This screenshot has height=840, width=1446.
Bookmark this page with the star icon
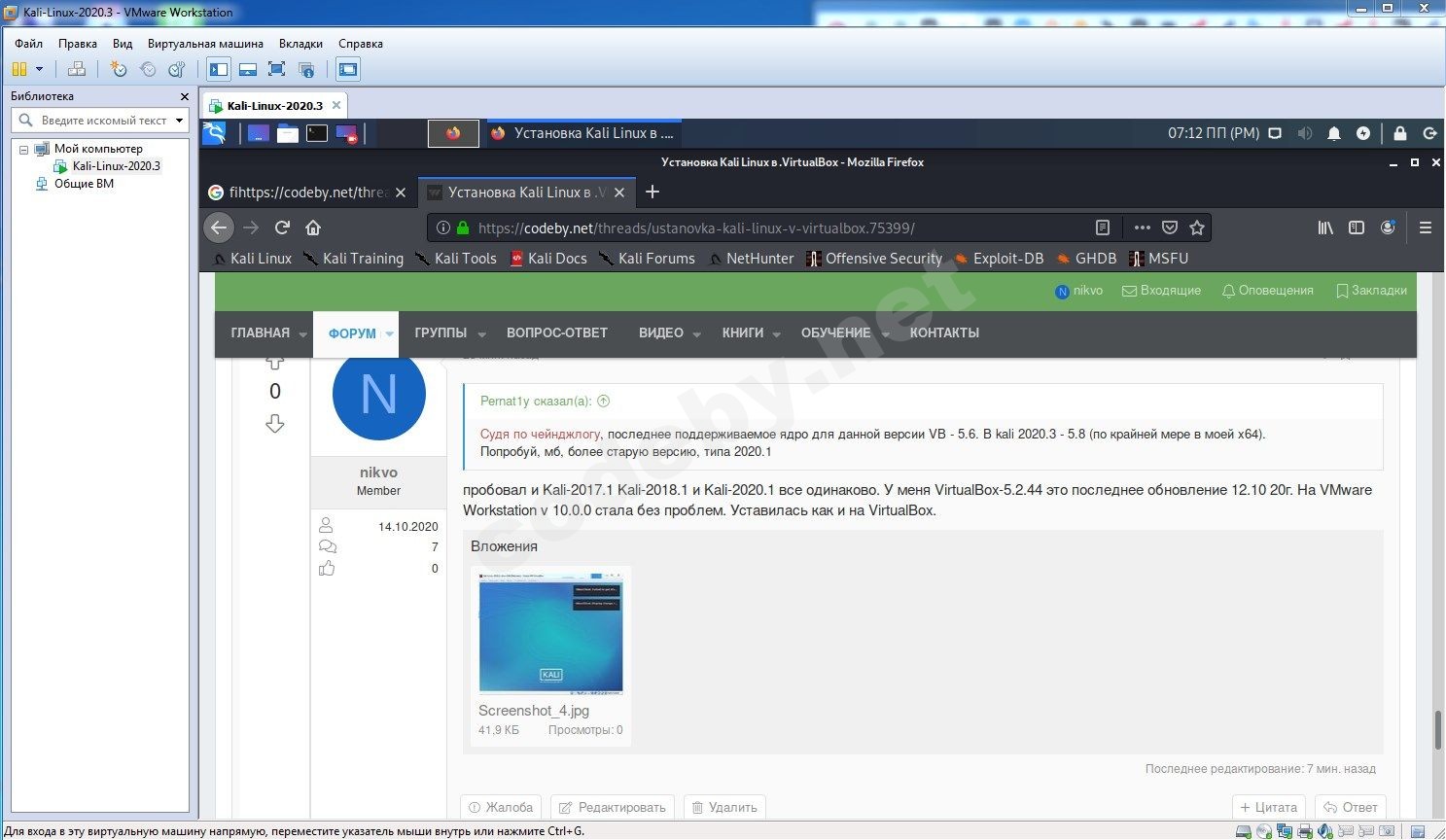pyautogui.click(x=1197, y=227)
